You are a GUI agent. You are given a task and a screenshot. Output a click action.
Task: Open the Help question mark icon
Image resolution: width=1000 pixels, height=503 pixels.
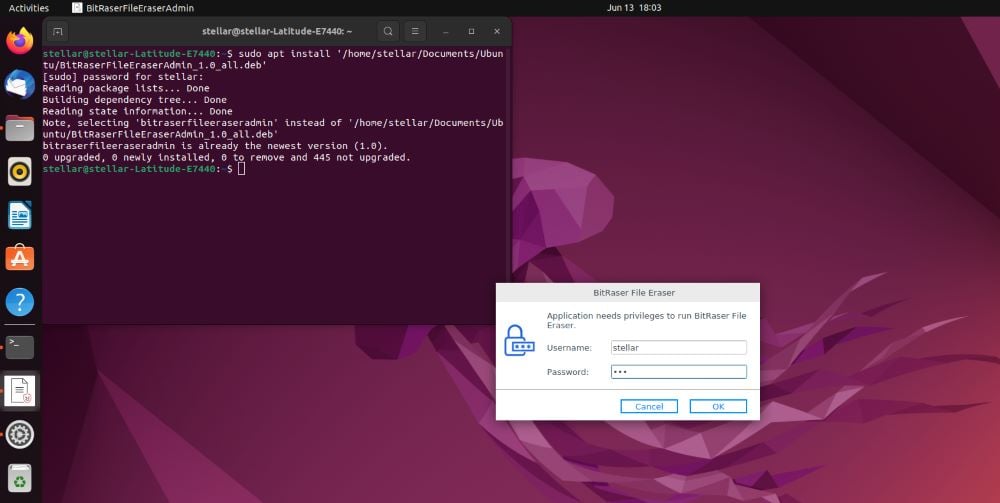(20, 302)
